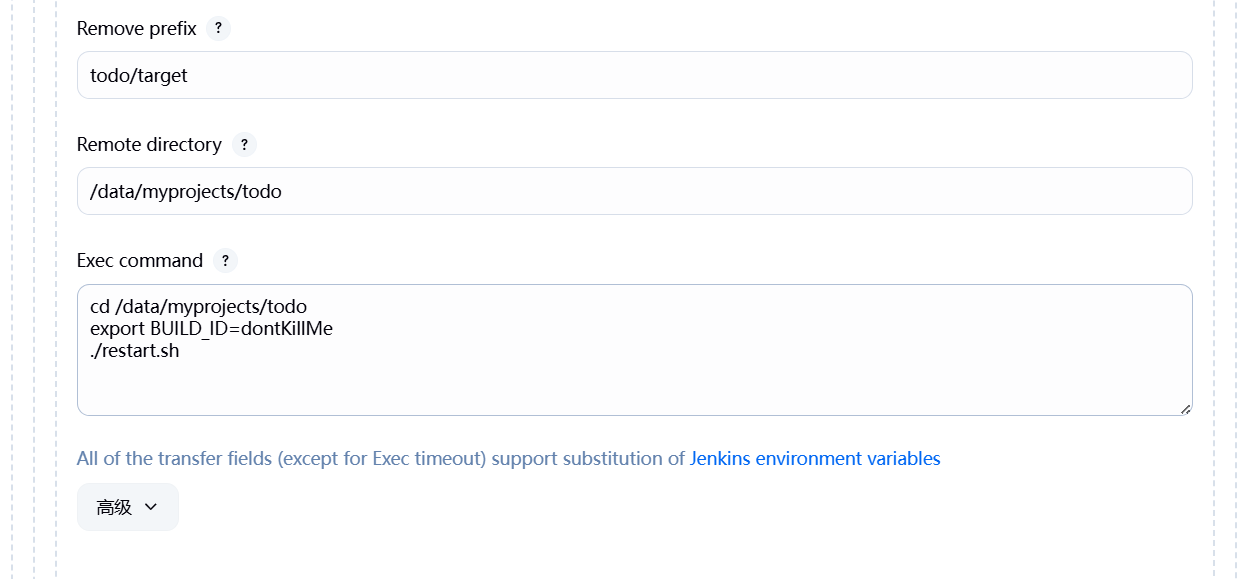This screenshot has width=1254, height=579.
Task: Show help for Remote directory
Action: tap(244, 145)
